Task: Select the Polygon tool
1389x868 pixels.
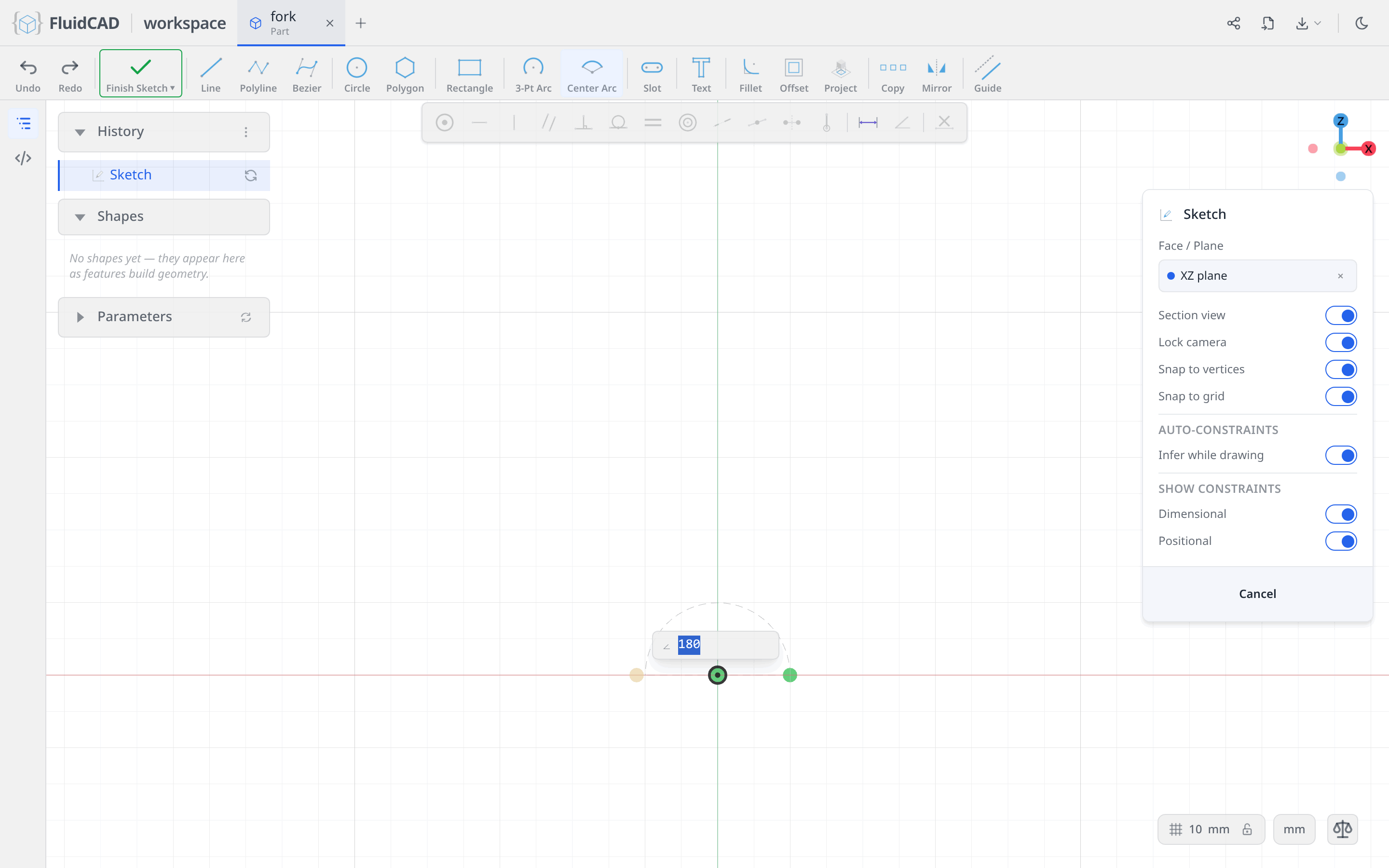Action: tap(405, 74)
